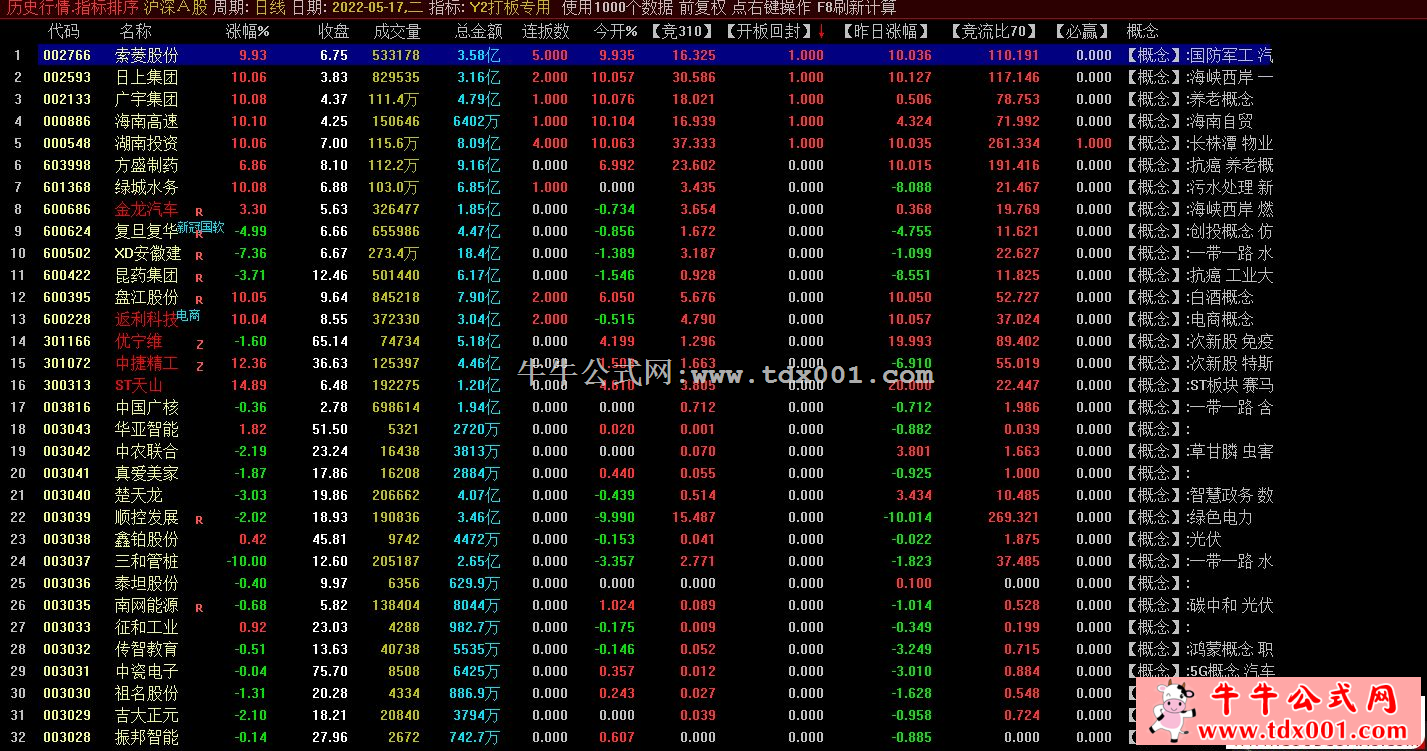Select the 中国广核 stock name
The width and height of the screenshot is (1427, 751).
(x=147, y=407)
